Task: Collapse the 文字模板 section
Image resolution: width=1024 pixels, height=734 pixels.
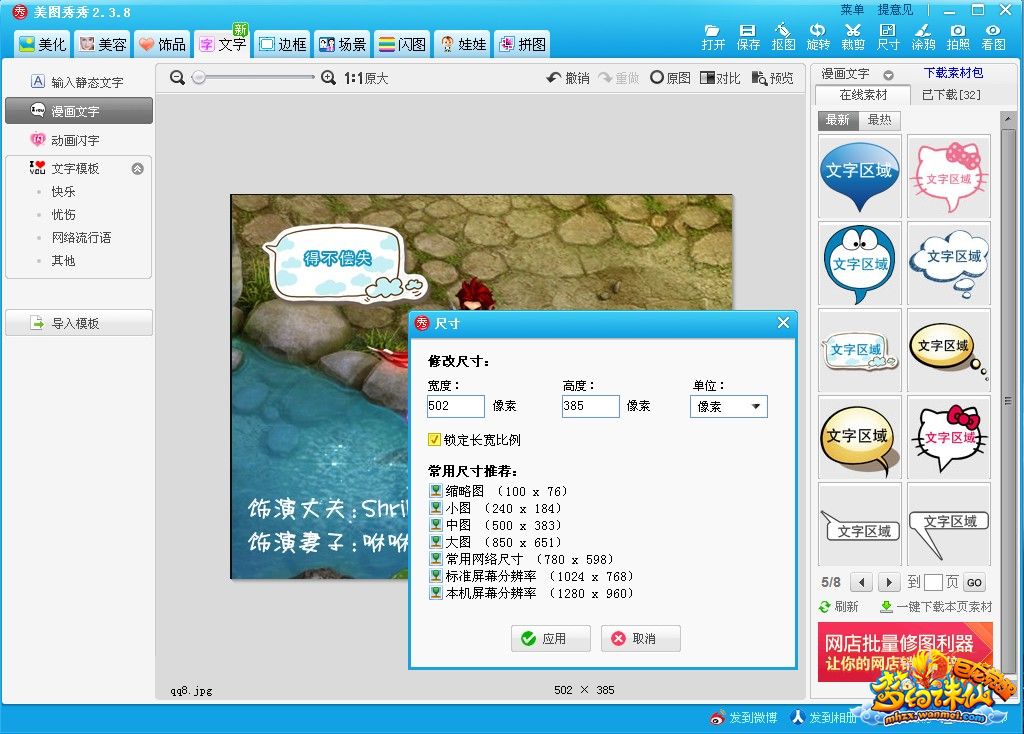Action: click(138, 169)
